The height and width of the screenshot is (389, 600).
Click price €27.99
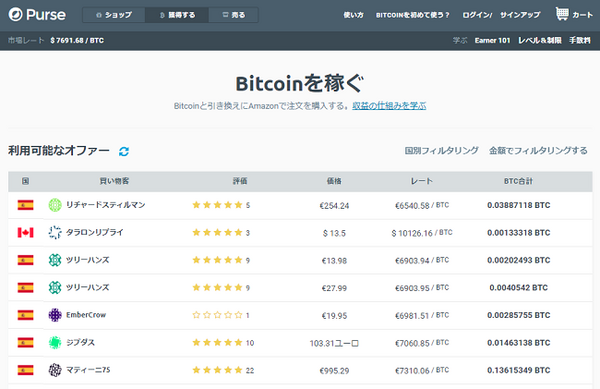tap(334, 288)
